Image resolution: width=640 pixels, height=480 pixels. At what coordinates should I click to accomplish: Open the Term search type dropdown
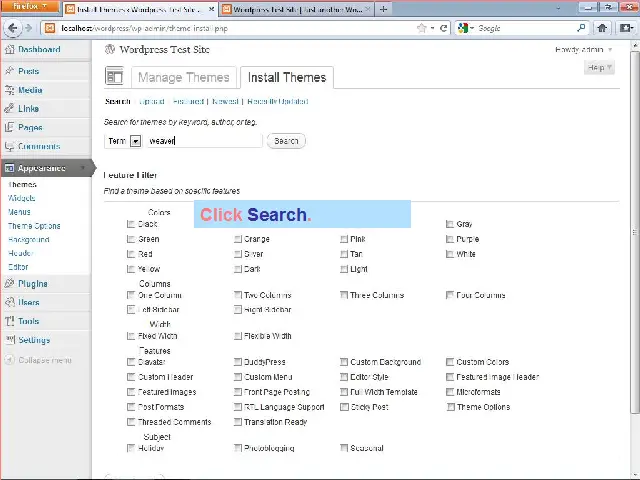(x=123, y=141)
